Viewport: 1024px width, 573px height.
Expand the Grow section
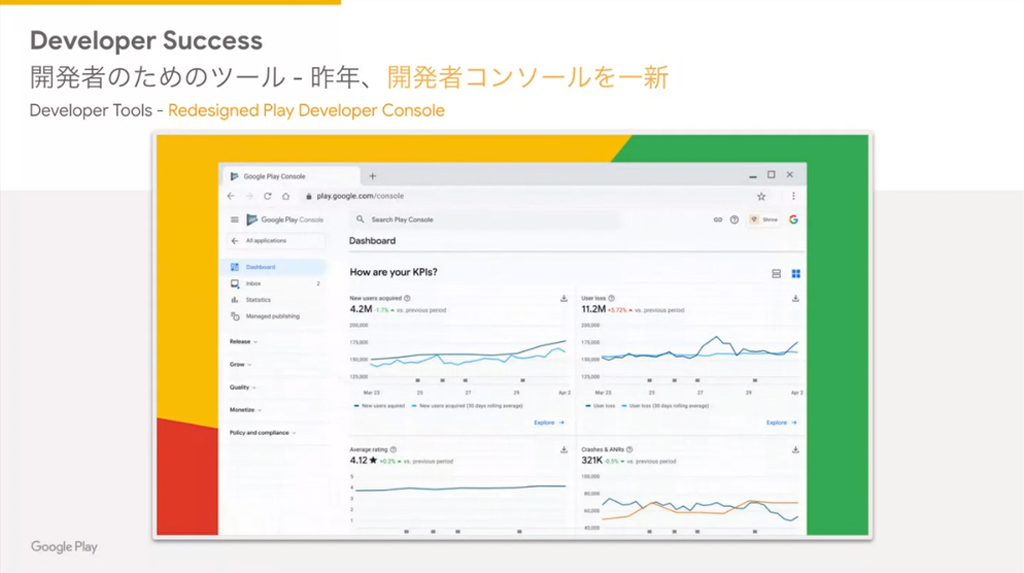(240, 365)
